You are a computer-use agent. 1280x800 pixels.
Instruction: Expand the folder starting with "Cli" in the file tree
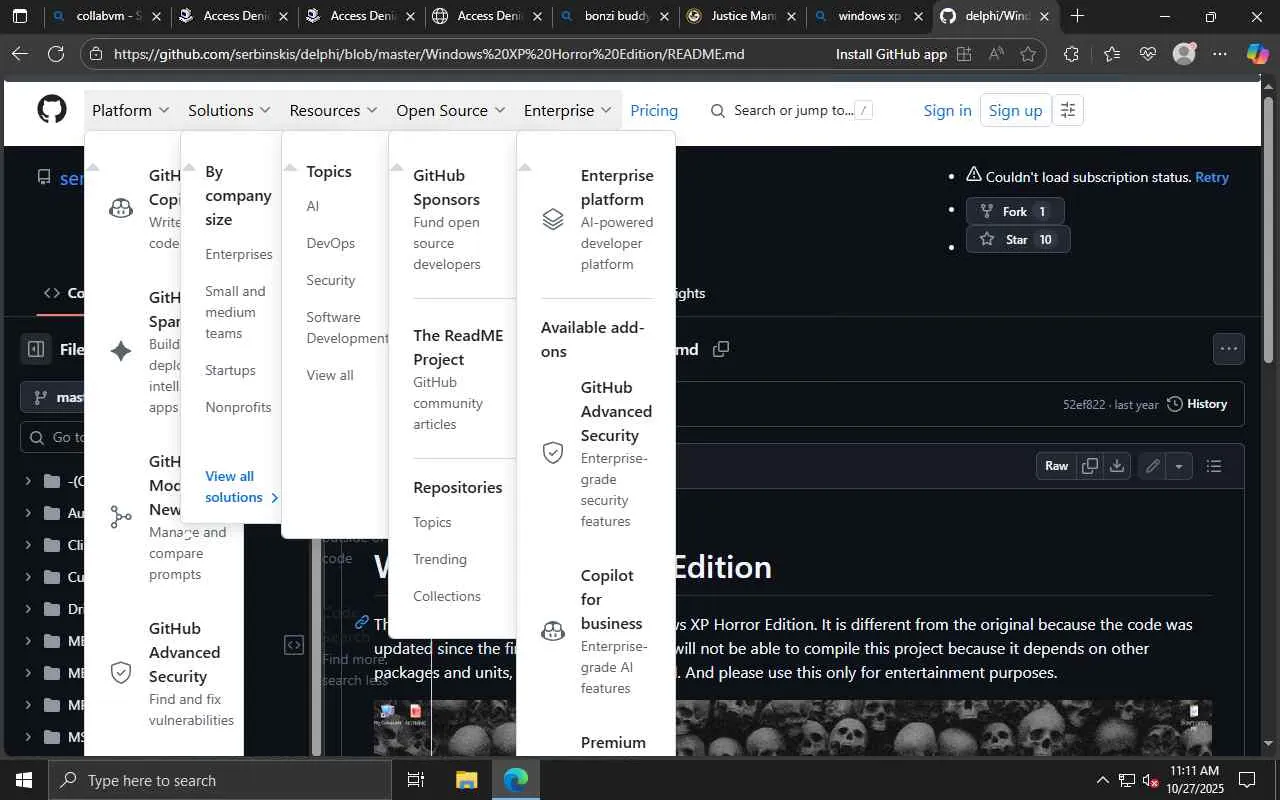click(27, 545)
